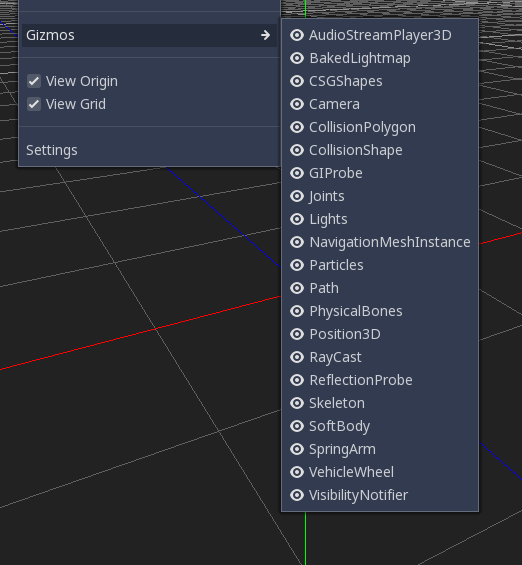Screen dimensions: 522x565
Task: Select Particles gizmo label
Action: [x=336, y=265]
